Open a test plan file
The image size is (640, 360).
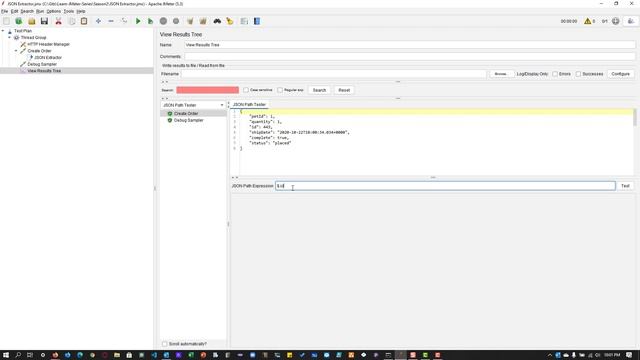tap(32, 21)
